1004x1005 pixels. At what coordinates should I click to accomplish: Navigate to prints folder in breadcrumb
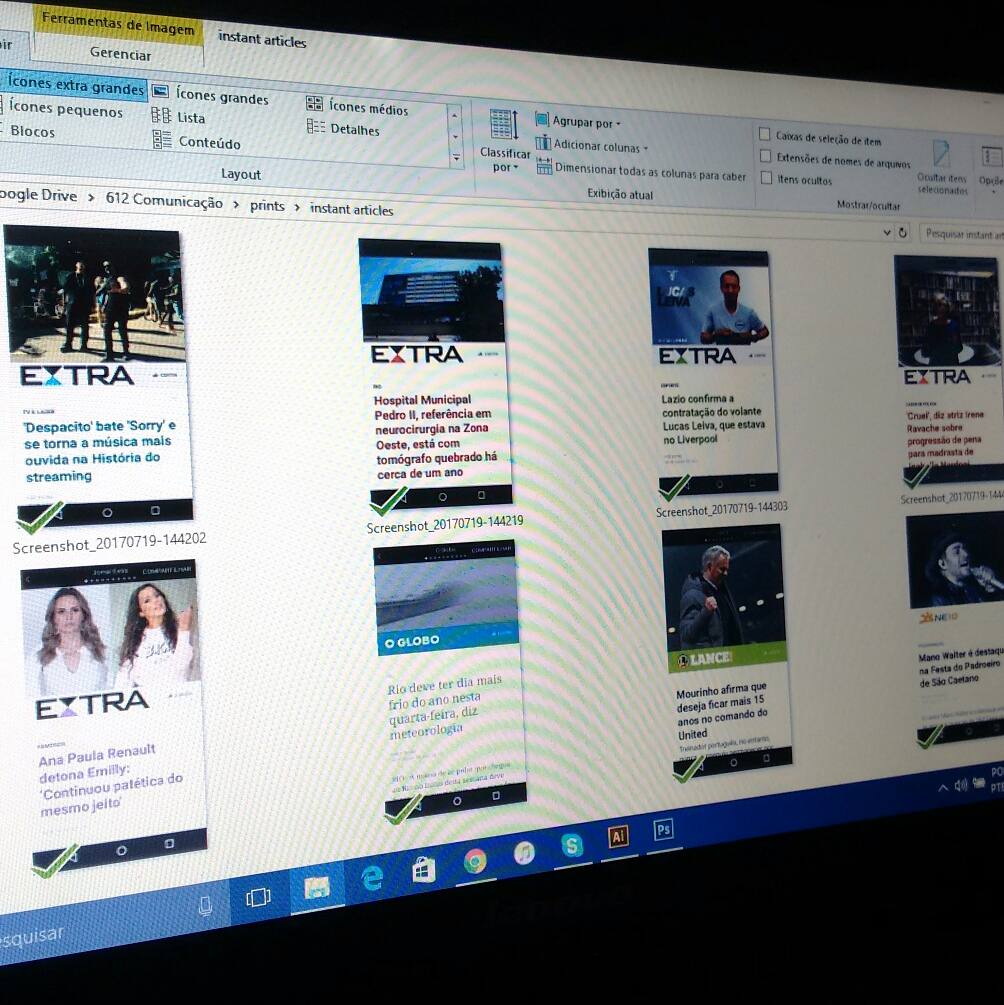coord(267,206)
